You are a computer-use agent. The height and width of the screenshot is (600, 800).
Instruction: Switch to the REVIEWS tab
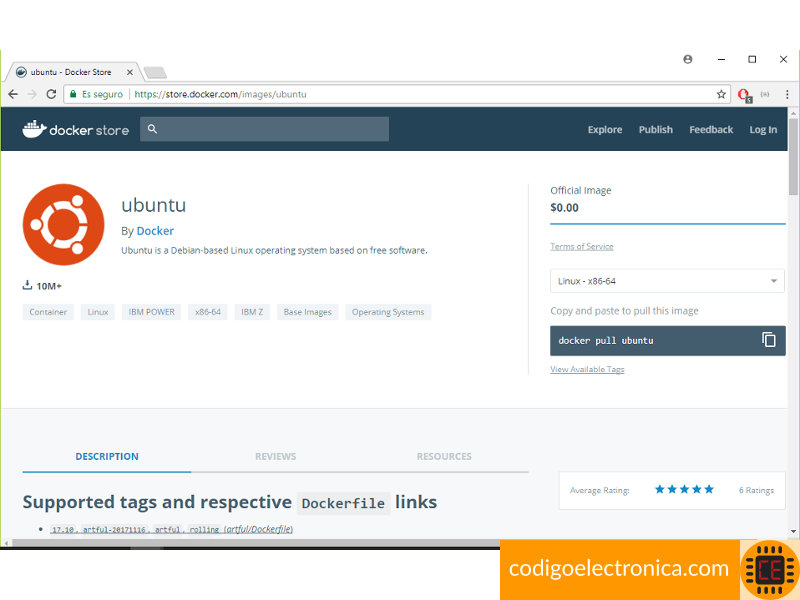(x=276, y=456)
